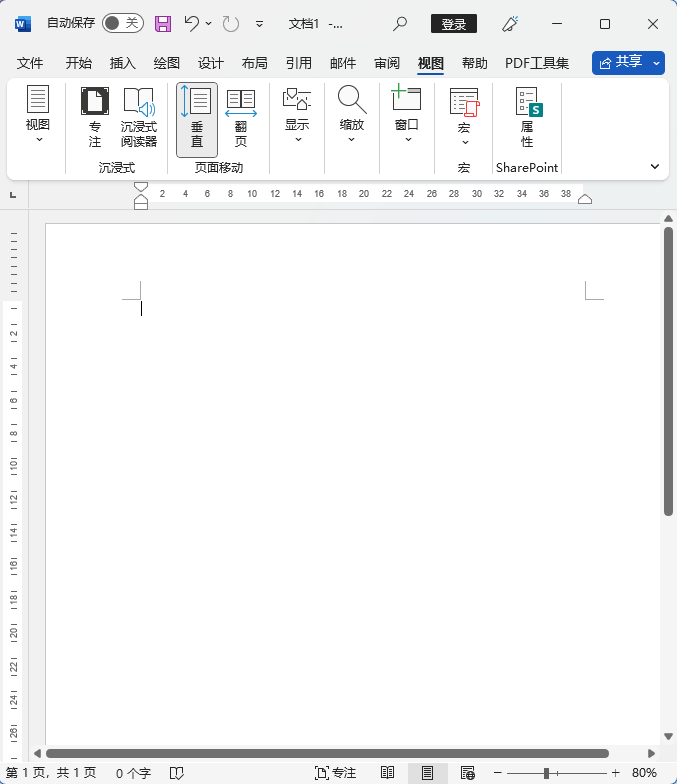Image resolution: width=677 pixels, height=784 pixels.
Task: Click the 共享 share button
Action: pos(620,62)
